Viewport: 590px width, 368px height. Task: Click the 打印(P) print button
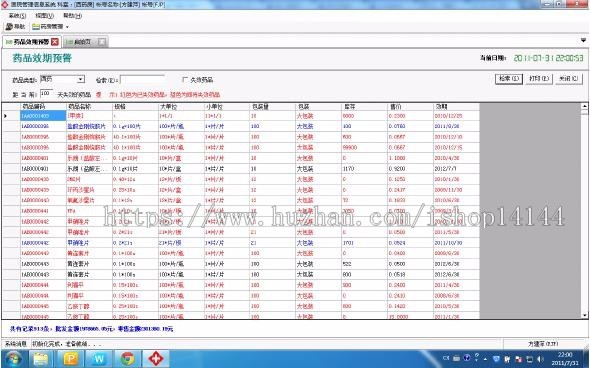click(538, 79)
